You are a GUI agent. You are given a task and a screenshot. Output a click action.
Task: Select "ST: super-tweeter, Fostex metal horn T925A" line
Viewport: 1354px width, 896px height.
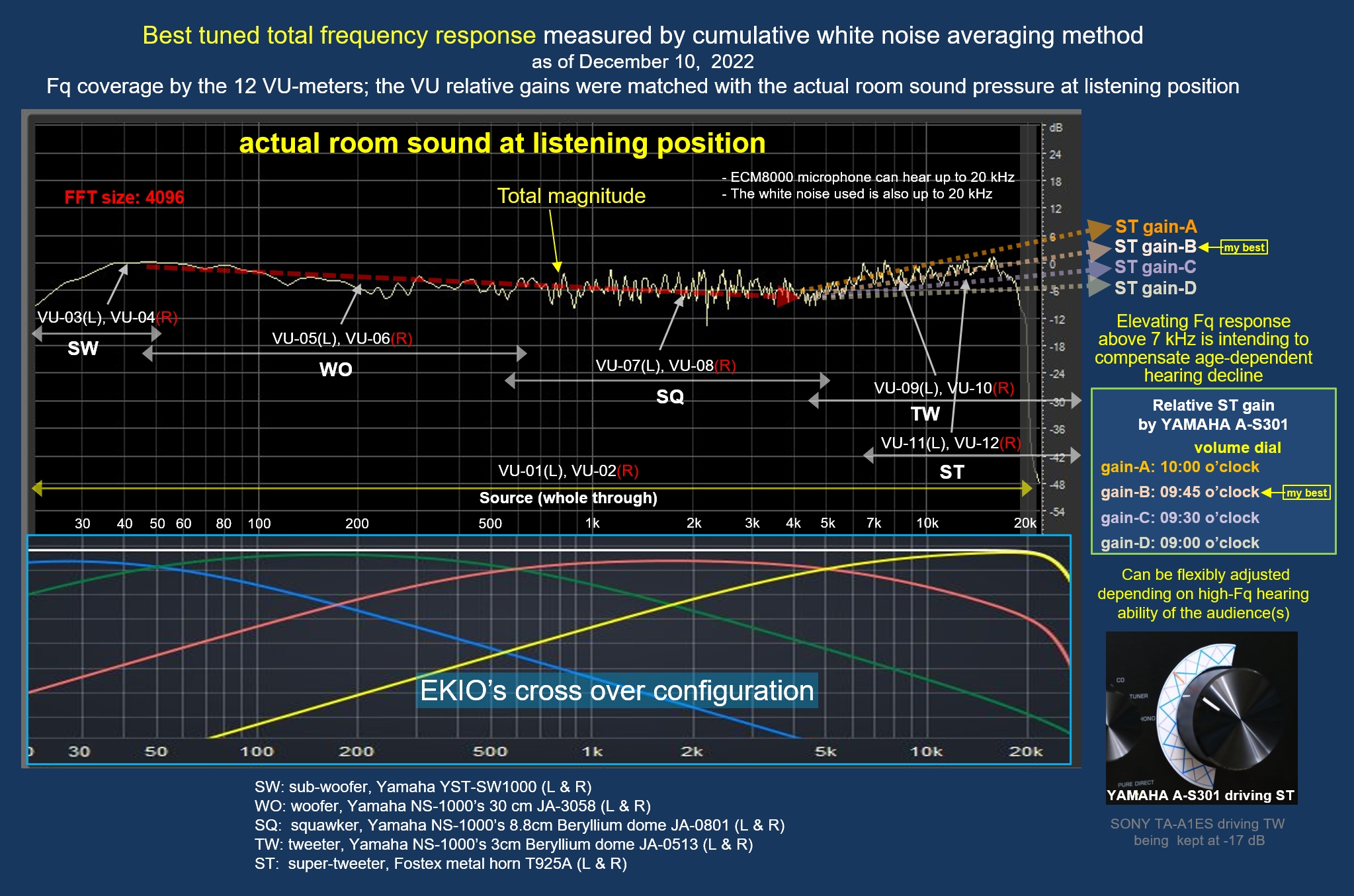click(x=441, y=864)
